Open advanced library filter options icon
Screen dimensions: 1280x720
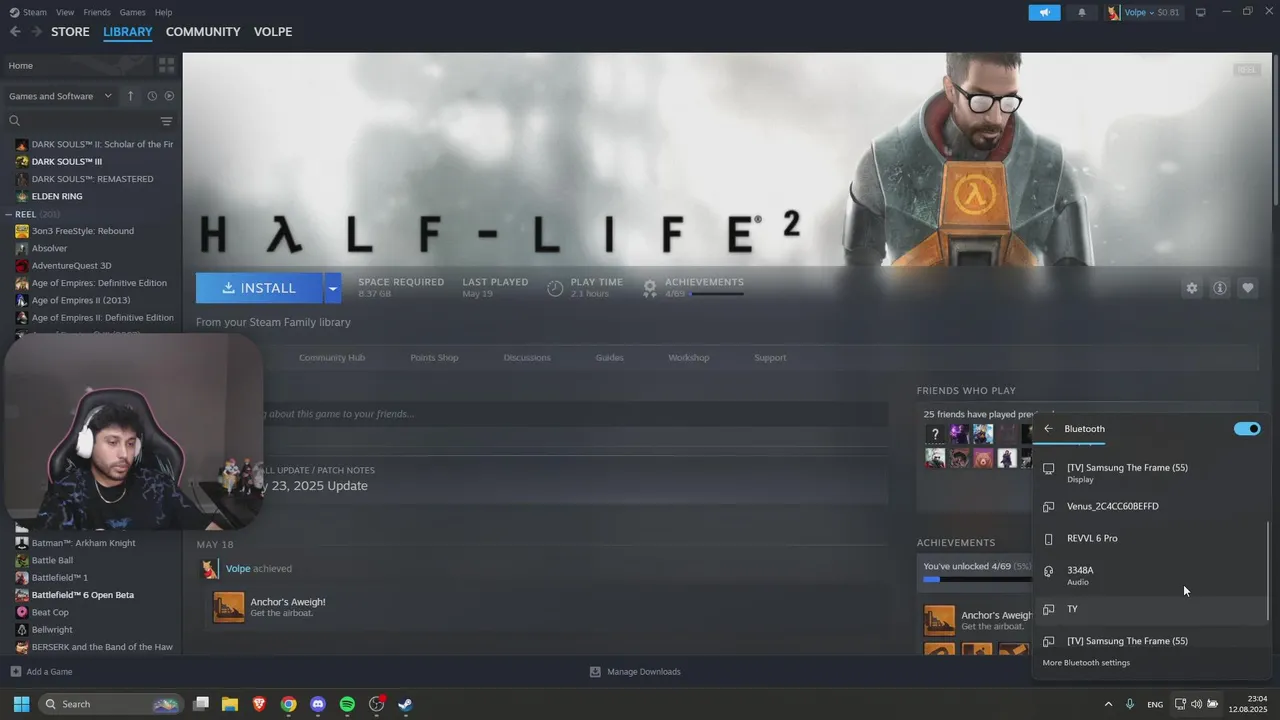[166, 121]
